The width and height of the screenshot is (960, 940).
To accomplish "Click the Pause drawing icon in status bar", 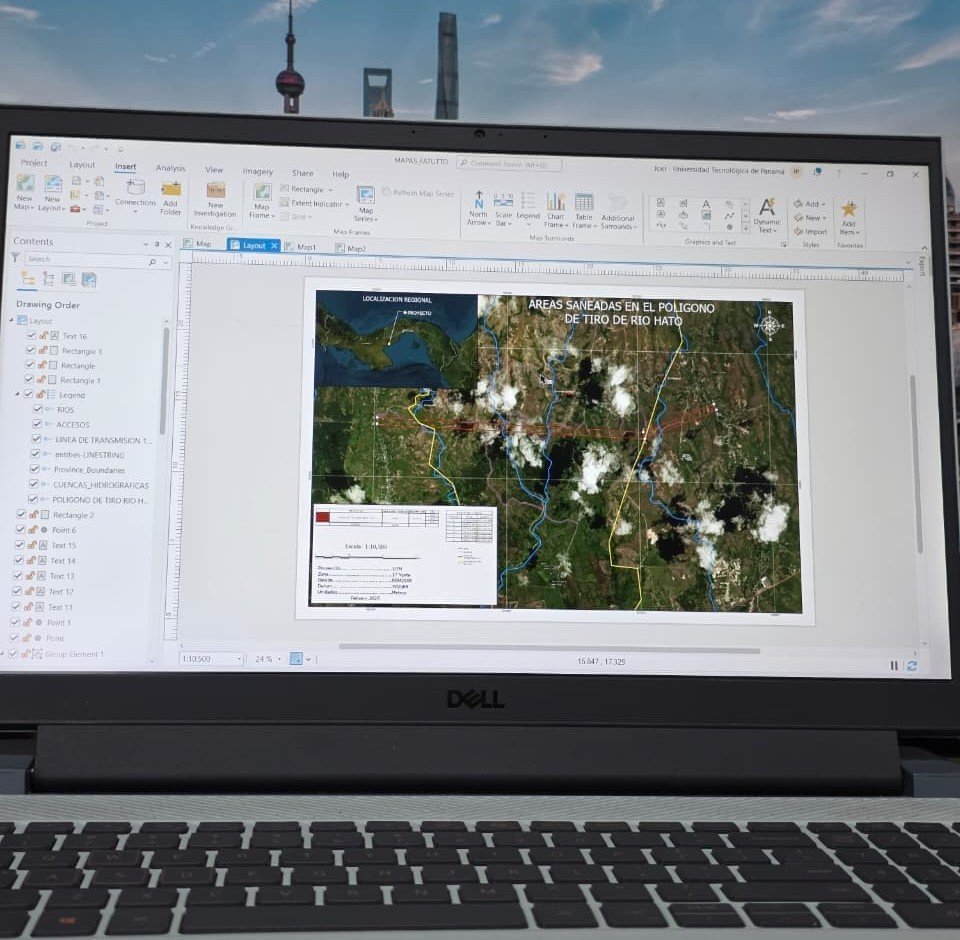I will click(894, 665).
